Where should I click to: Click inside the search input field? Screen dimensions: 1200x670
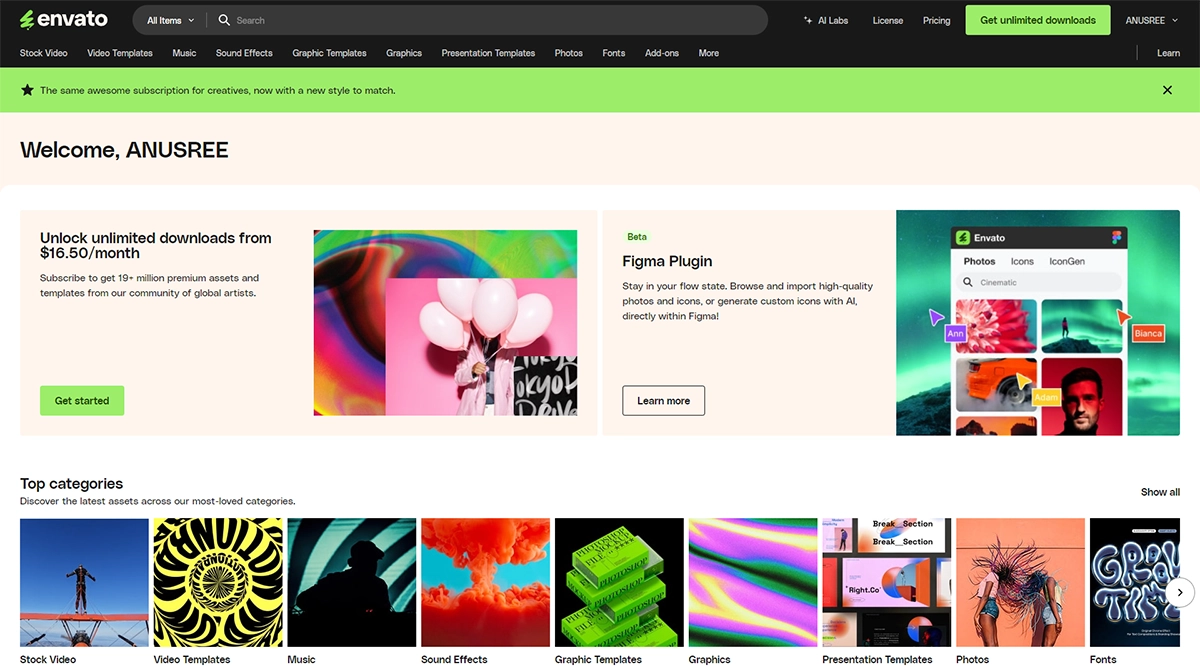point(400,20)
